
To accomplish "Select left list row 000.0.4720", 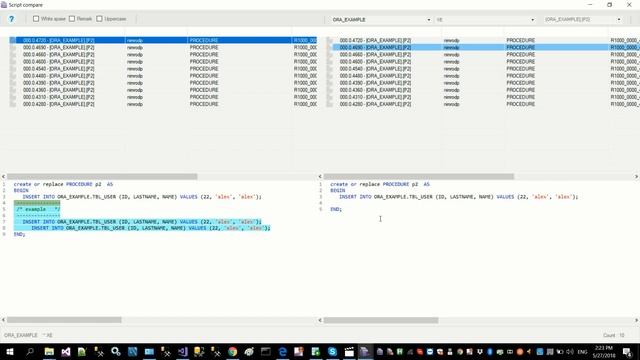I will point(163,40).
